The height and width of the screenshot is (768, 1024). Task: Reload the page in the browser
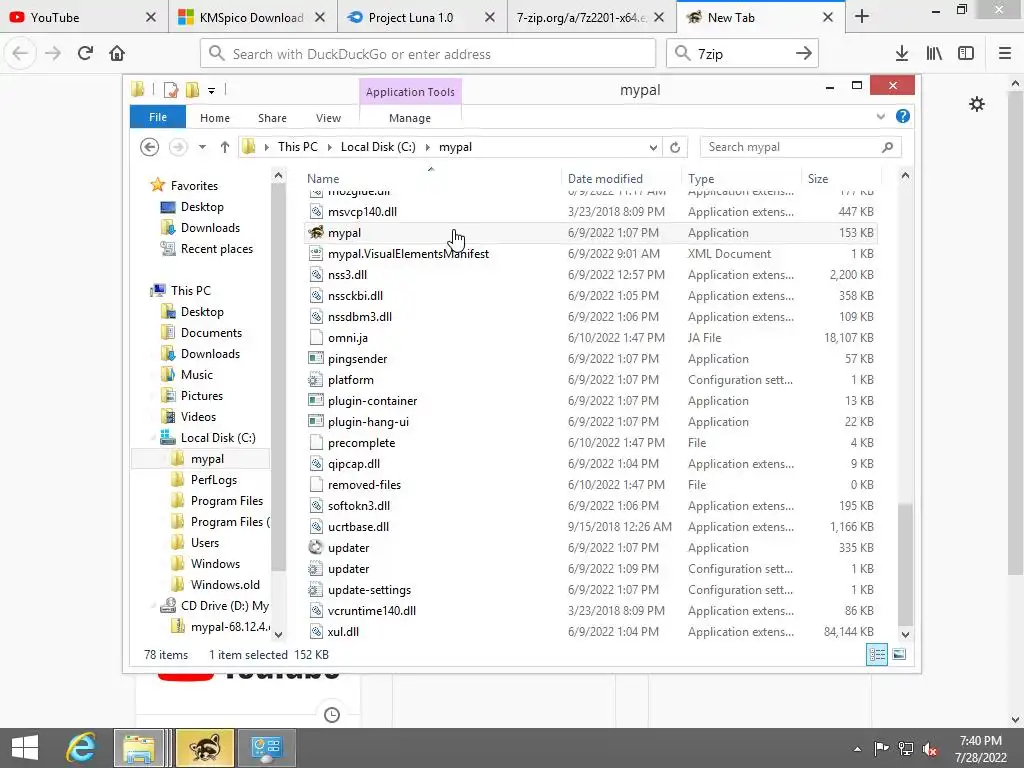click(x=85, y=53)
